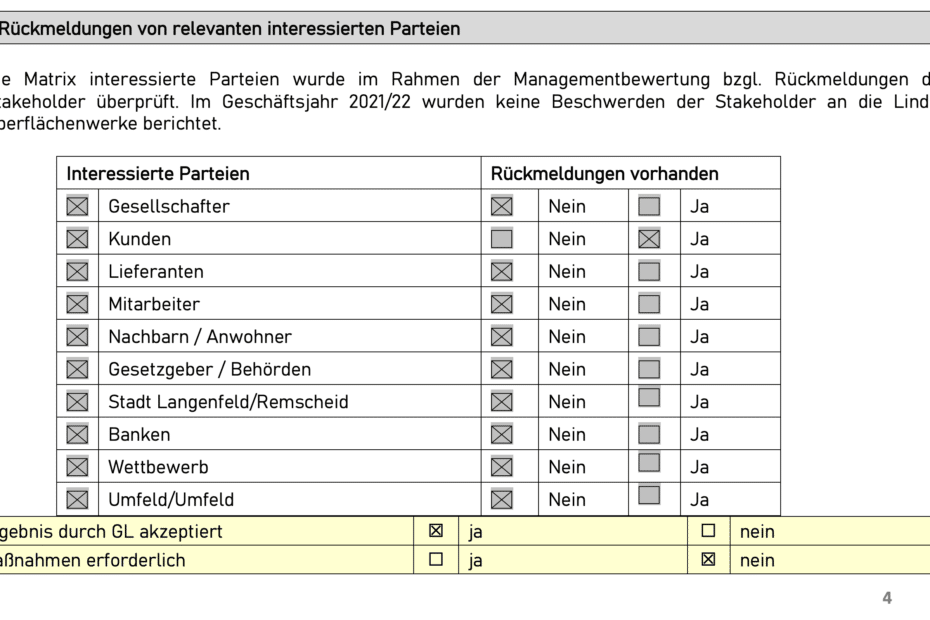Tick ja for Maßnahmen erforderlich
The width and height of the screenshot is (930, 620).
click(x=436, y=560)
